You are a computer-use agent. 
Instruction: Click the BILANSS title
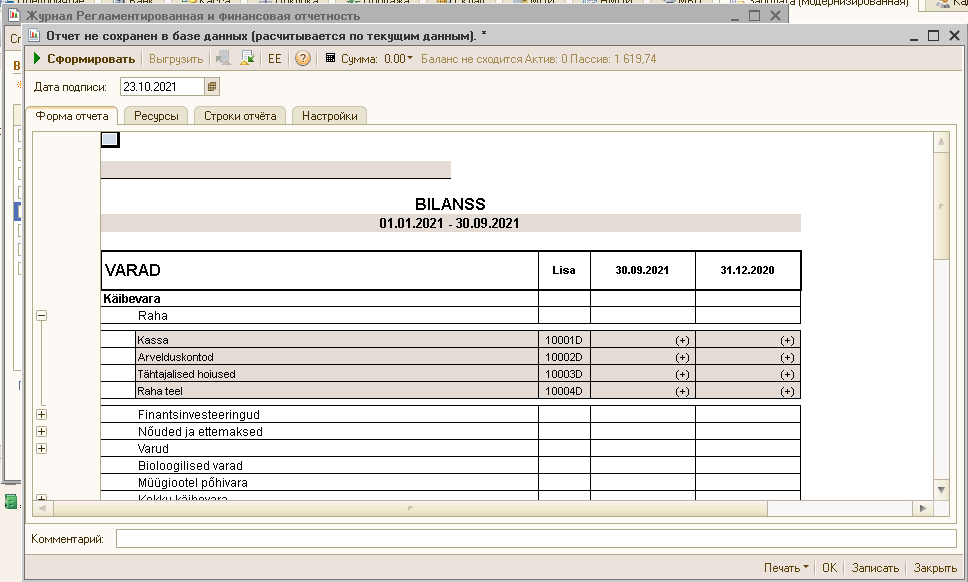point(450,204)
